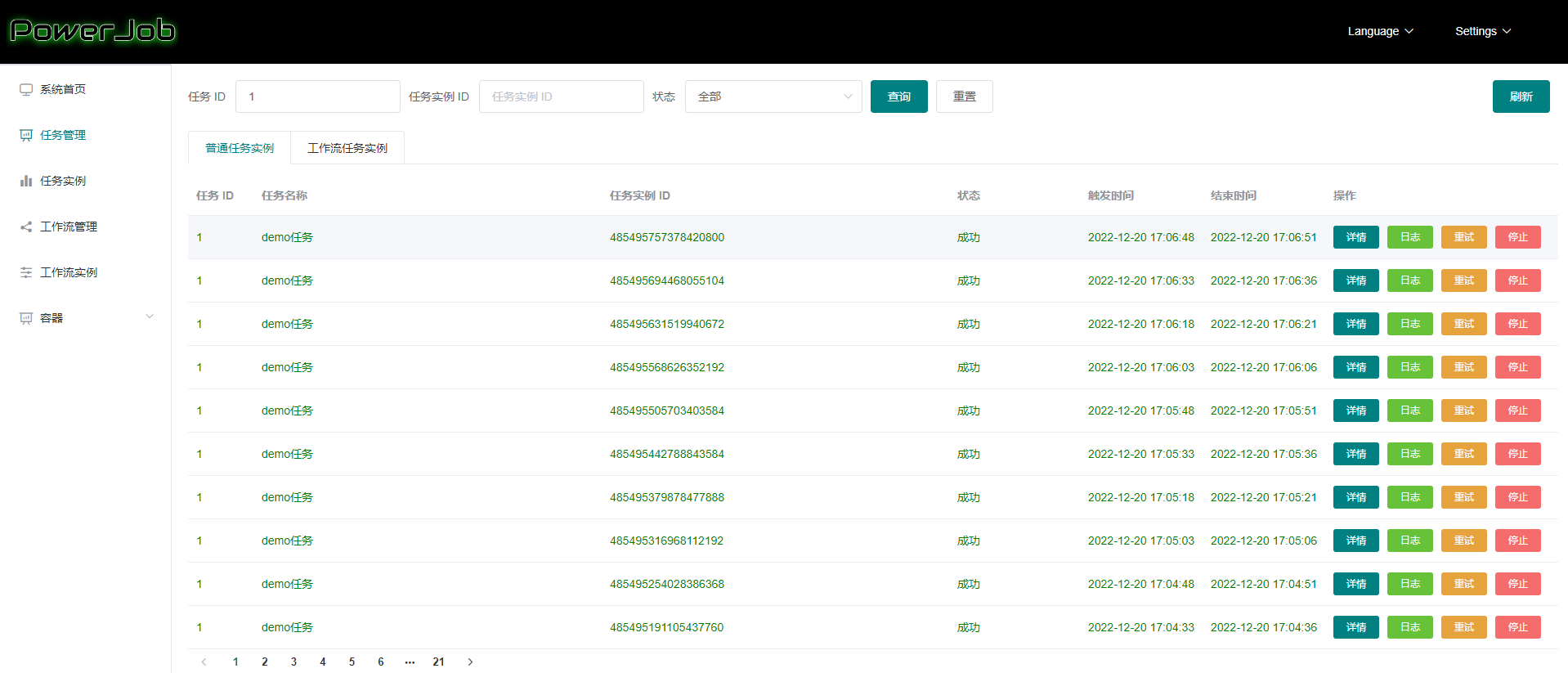Viewport: 1568px width, 673px height.
Task: Open 详情 for instance 485495254028386368
Action: (1356, 584)
